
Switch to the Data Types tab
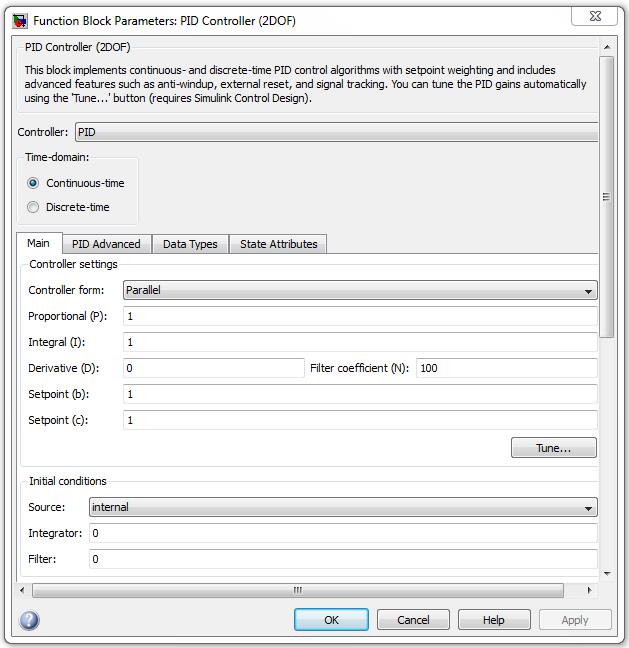pos(190,244)
